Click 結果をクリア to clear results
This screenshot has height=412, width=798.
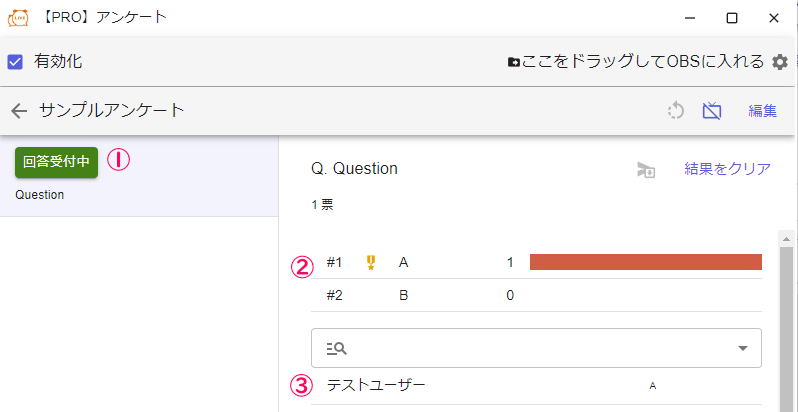pos(727,169)
